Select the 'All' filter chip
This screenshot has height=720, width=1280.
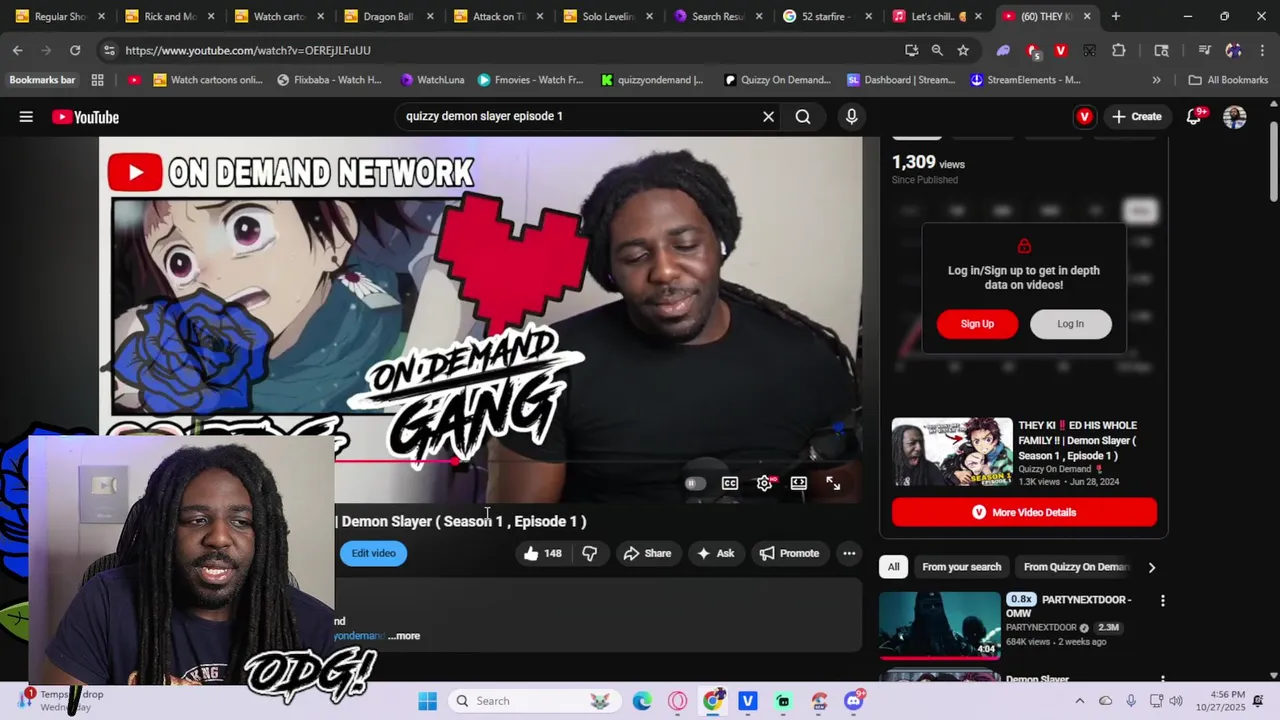pyautogui.click(x=893, y=567)
